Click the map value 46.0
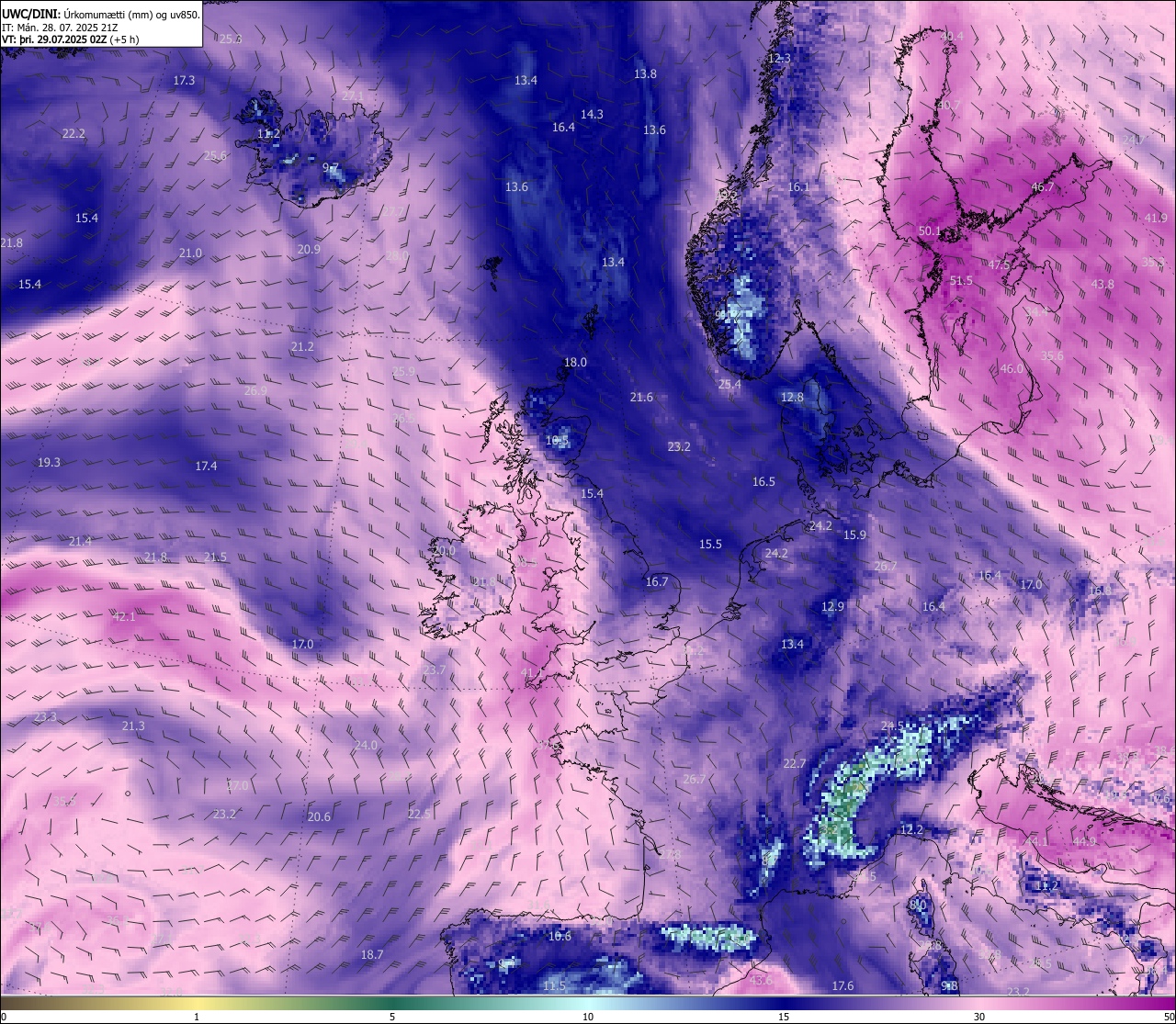 click(x=1011, y=369)
